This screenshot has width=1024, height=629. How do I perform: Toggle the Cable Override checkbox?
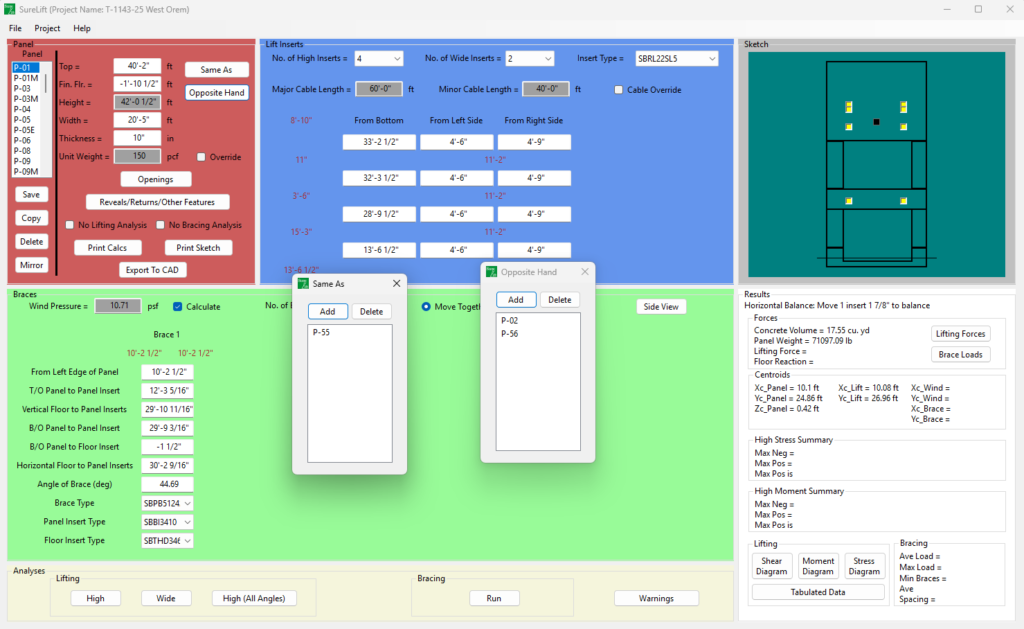619,90
